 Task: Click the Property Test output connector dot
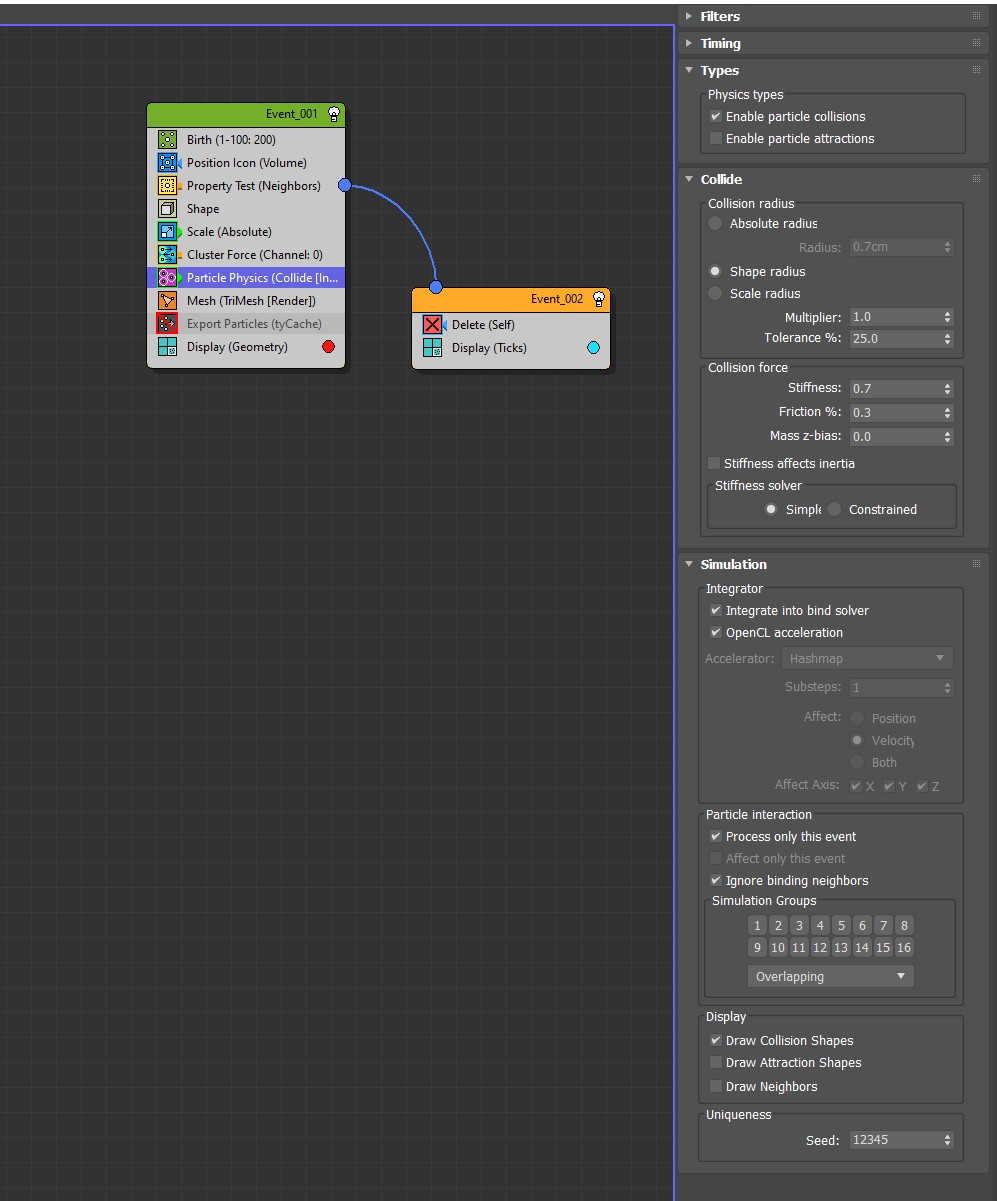click(x=345, y=185)
